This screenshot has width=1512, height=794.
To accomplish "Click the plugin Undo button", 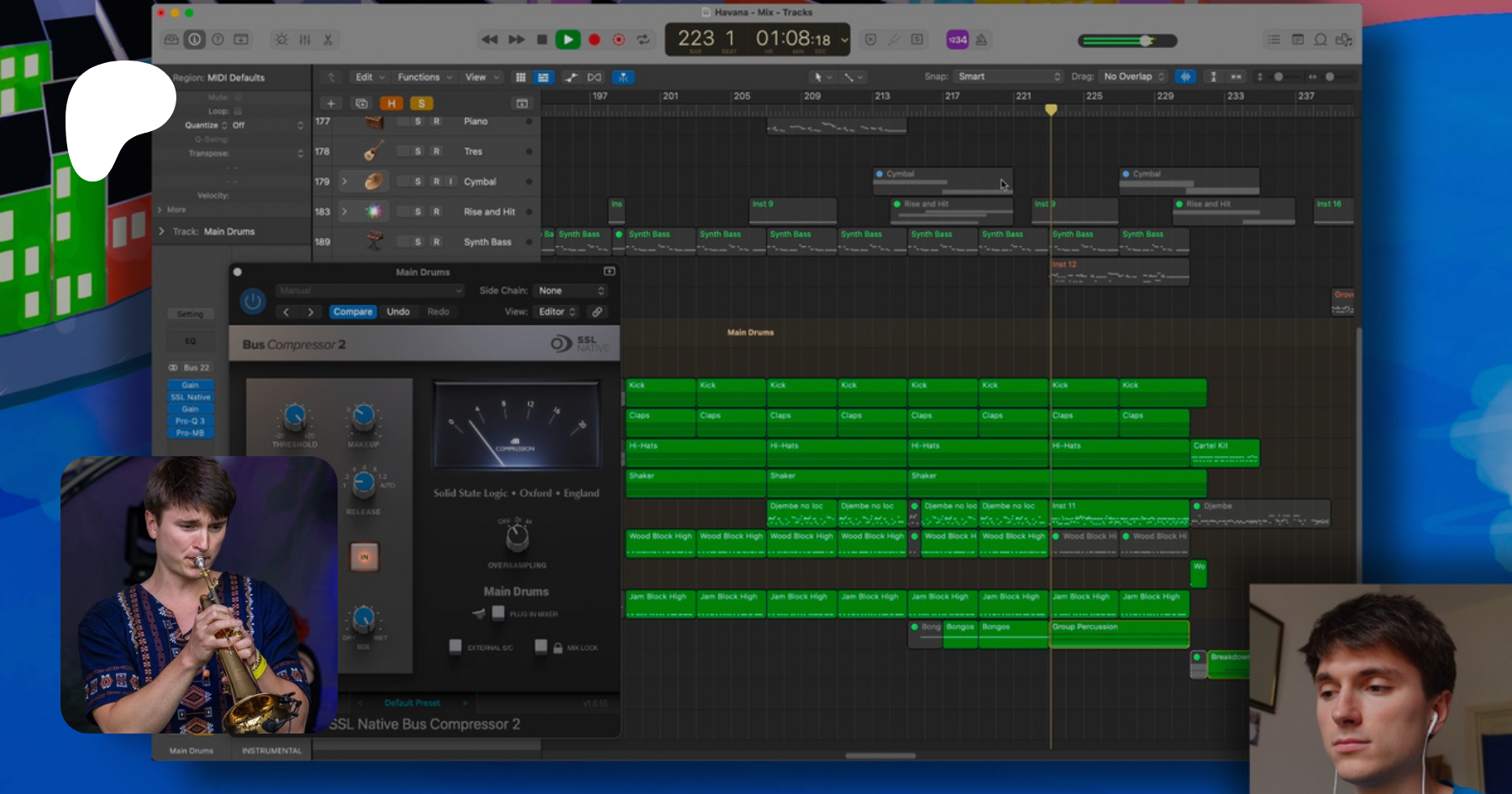I will [398, 312].
